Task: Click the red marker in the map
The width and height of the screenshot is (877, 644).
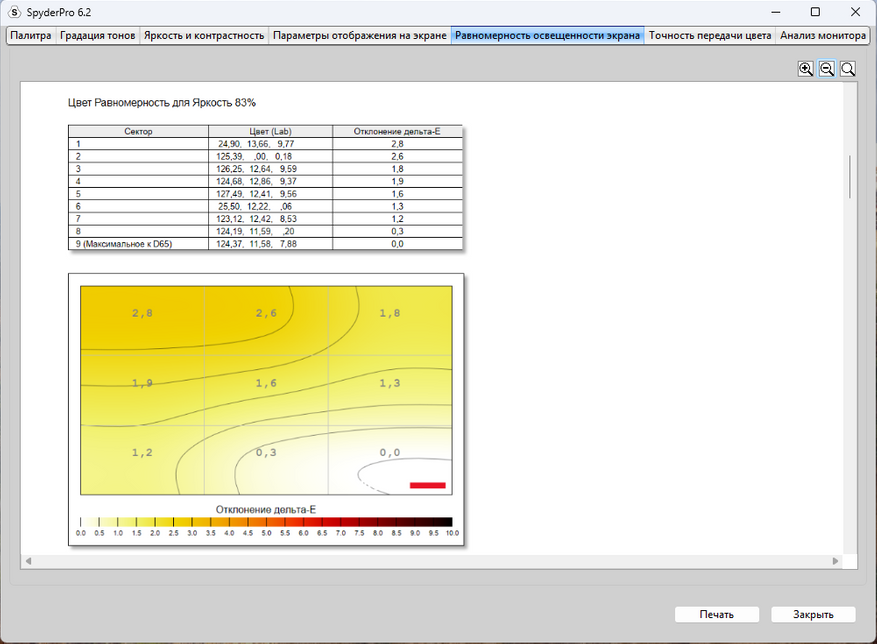Action: (x=427, y=485)
